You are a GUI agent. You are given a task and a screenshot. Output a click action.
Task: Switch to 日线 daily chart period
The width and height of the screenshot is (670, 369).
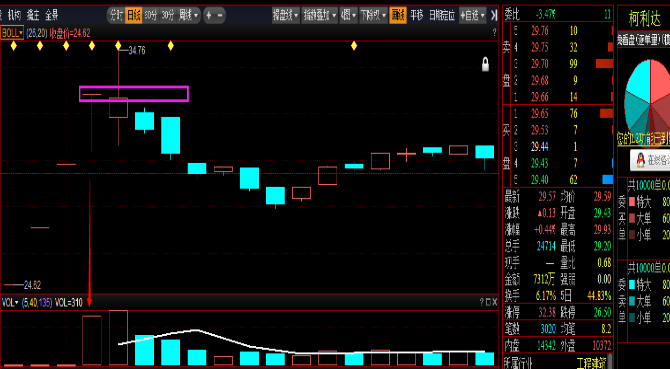(x=134, y=16)
